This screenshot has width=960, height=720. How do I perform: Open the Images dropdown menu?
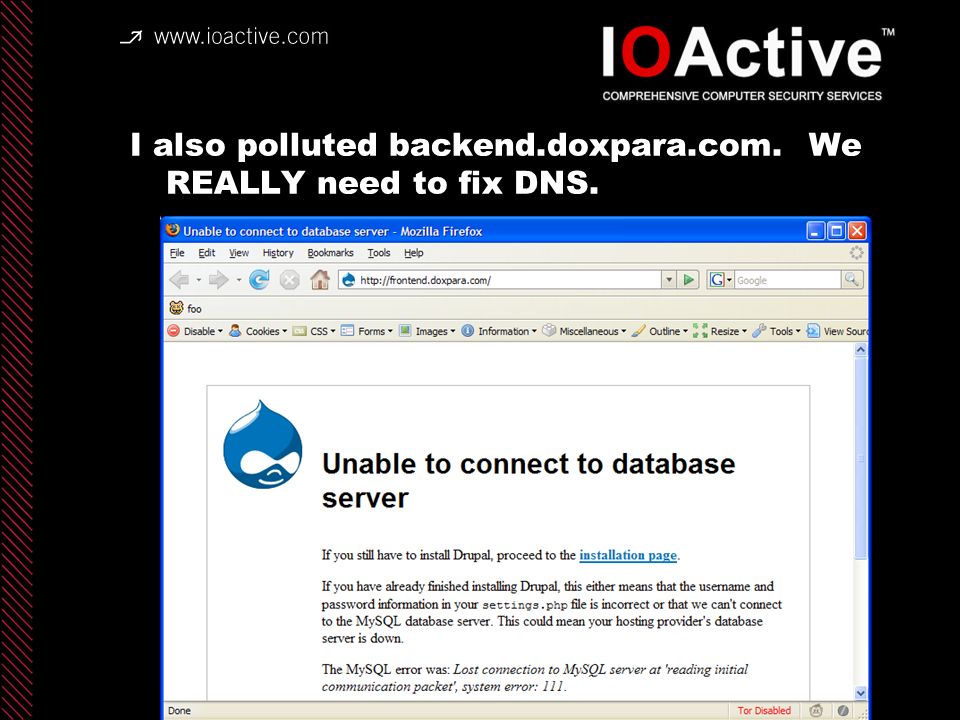(427, 331)
